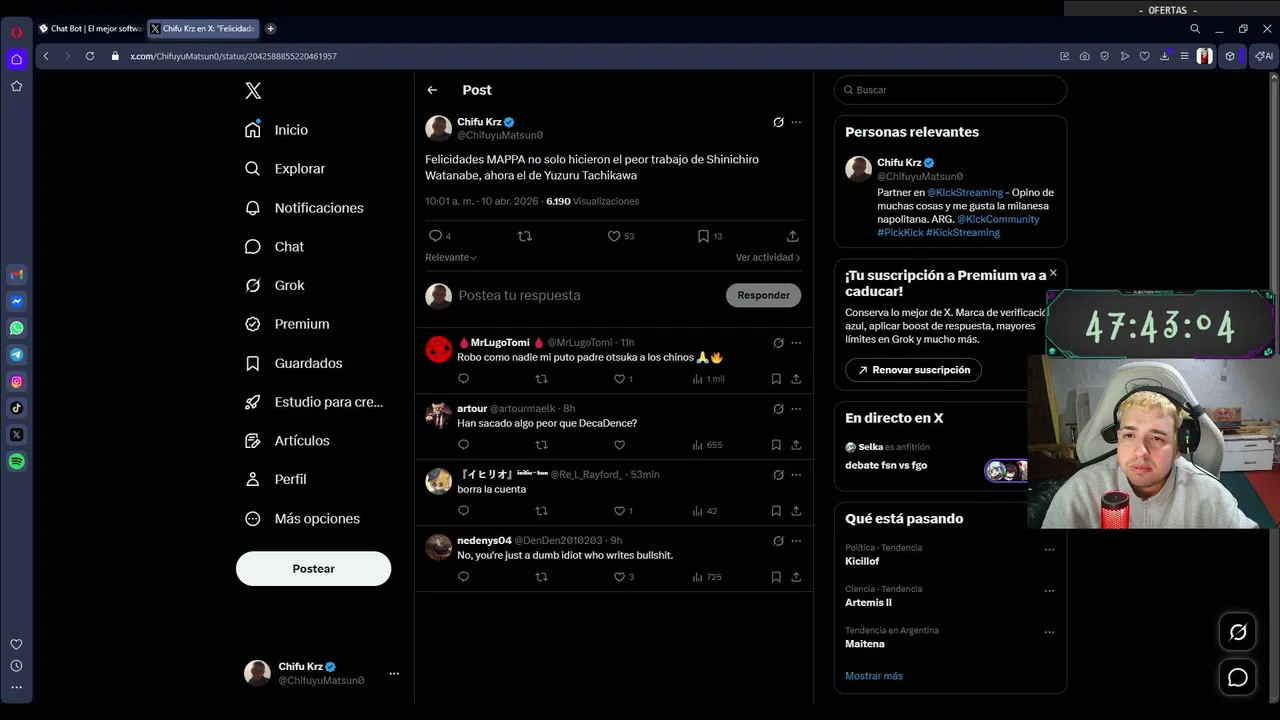Bookmark the 'borra la cuenta' reply

[x=776, y=511]
